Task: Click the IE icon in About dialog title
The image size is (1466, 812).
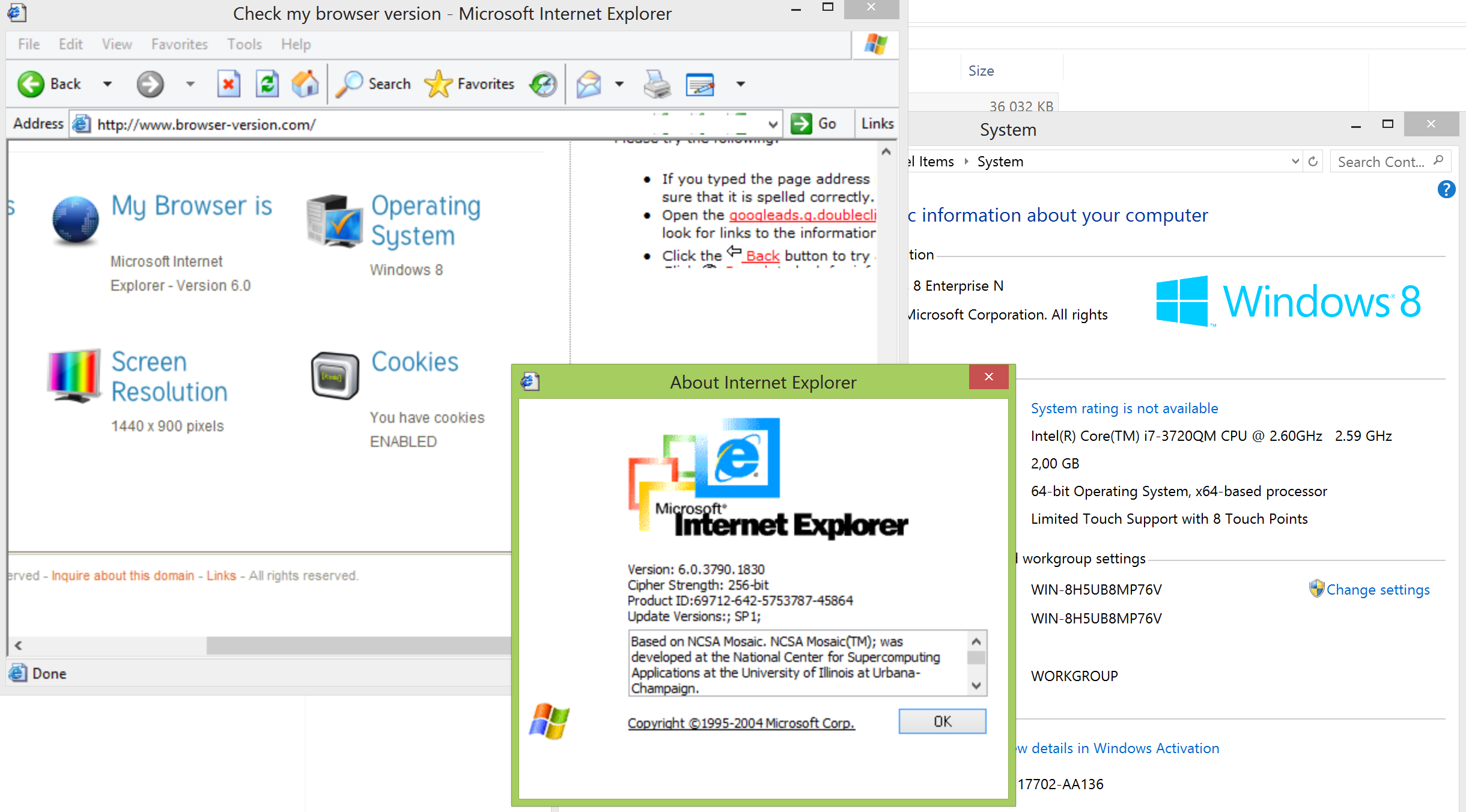Action: click(x=530, y=381)
